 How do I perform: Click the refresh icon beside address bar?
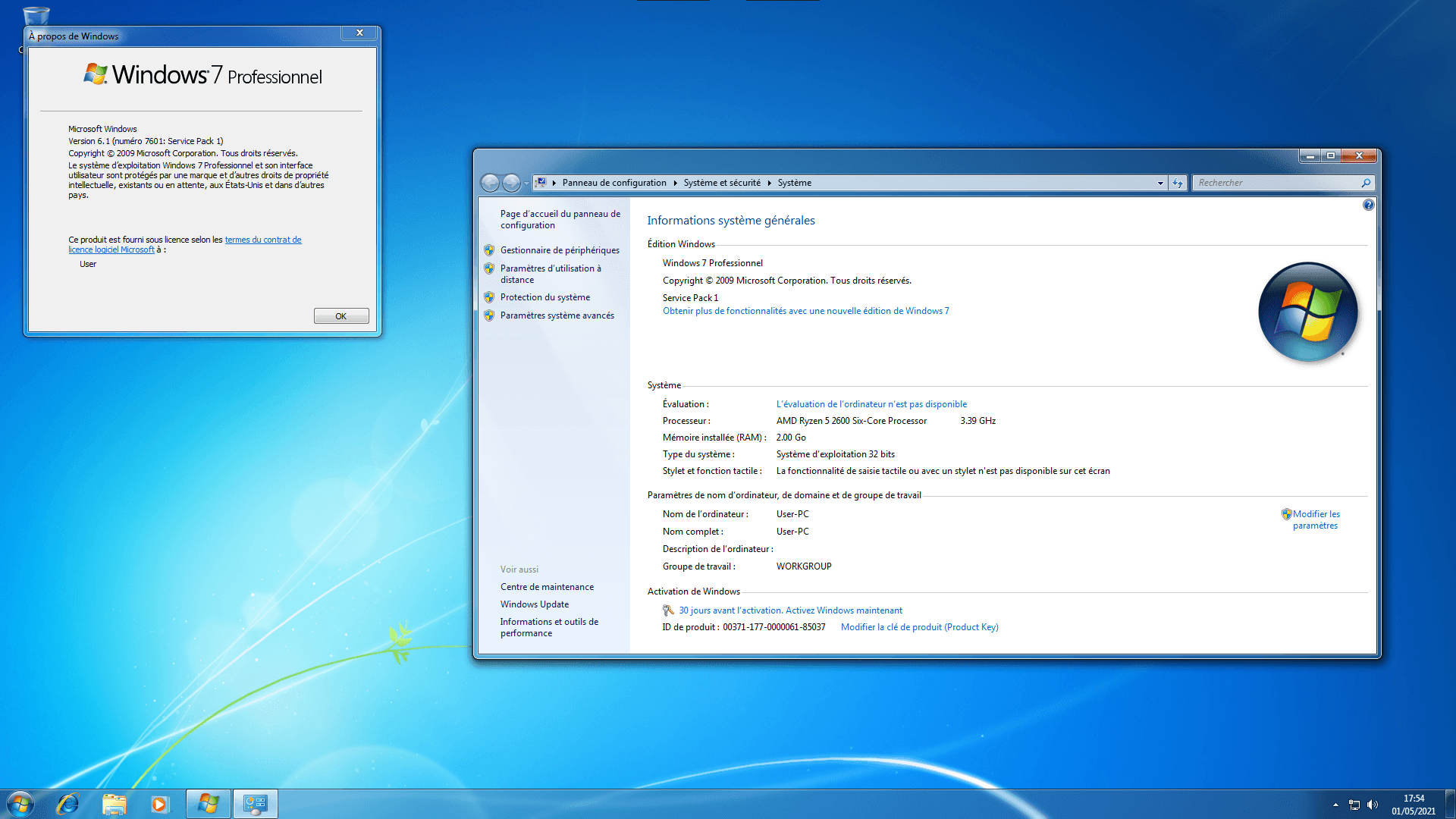(x=1177, y=183)
